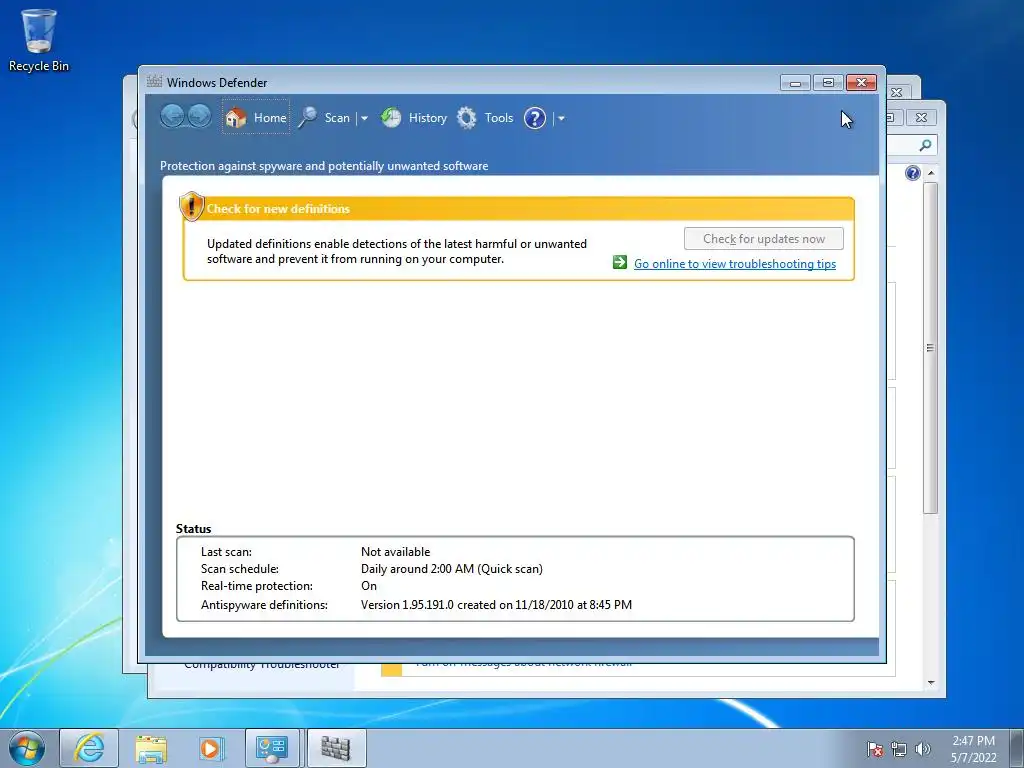Click the network tray icon
Image resolution: width=1024 pixels, height=768 pixels.
(899, 750)
